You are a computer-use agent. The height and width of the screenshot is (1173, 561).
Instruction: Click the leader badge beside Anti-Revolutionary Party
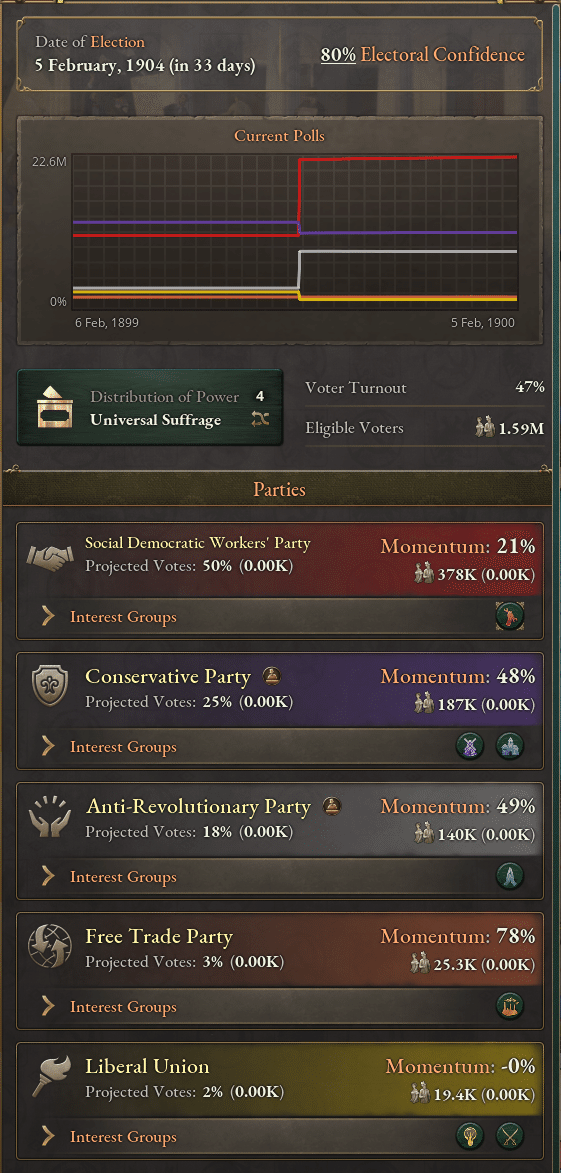tap(332, 806)
